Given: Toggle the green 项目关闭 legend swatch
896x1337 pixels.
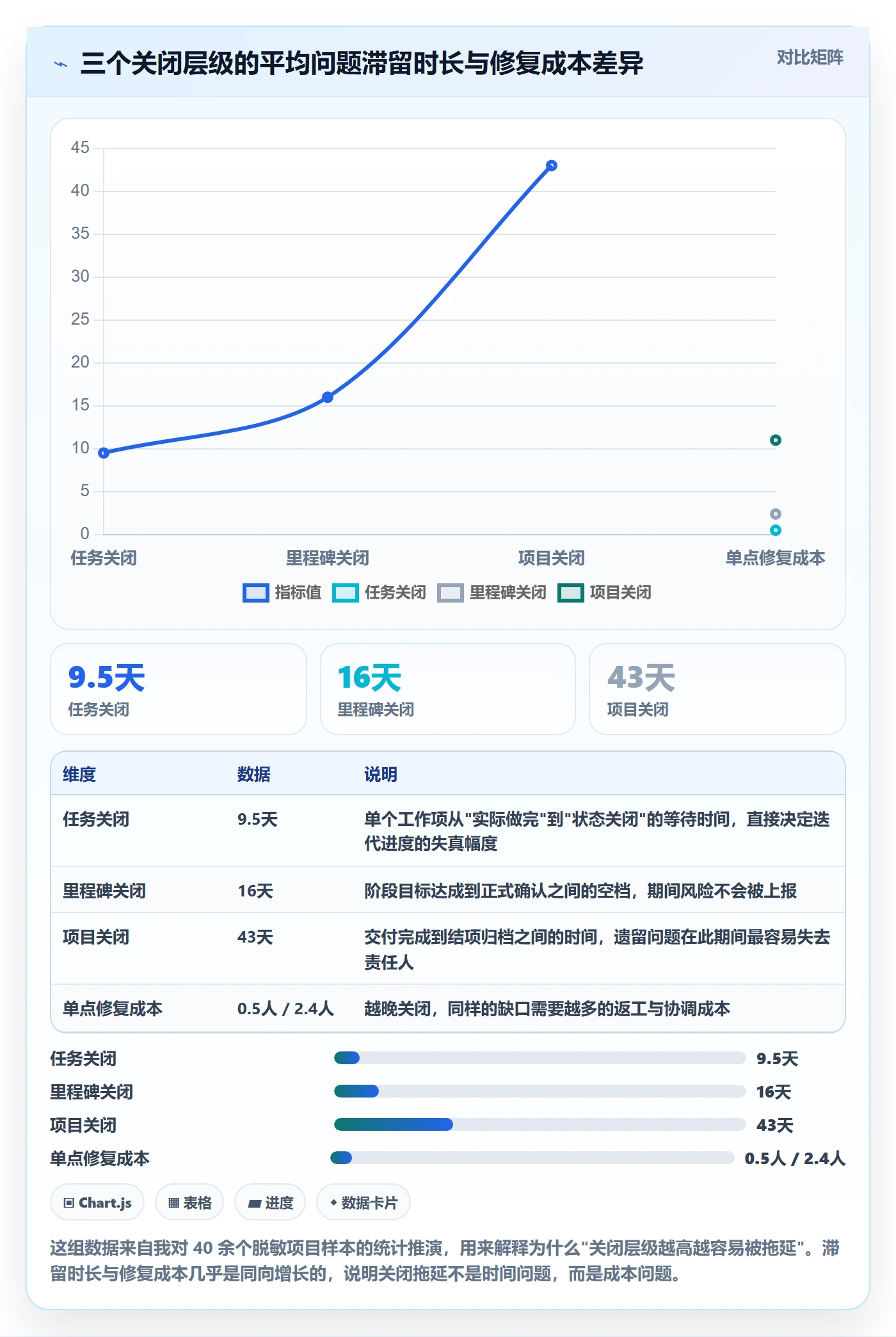Looking at the screenshot, I should click(x=571, y=593).
